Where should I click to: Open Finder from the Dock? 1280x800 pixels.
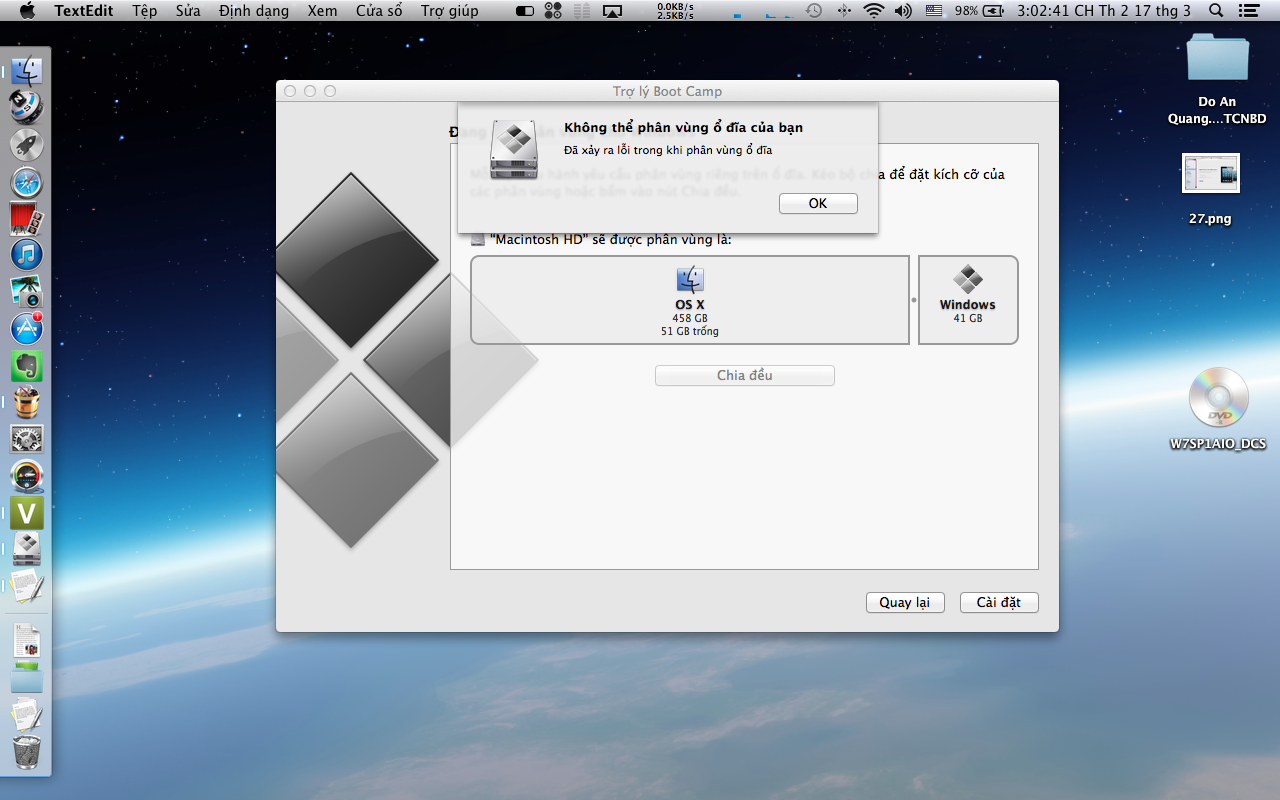pyautogui.click(x=27, y=72)
